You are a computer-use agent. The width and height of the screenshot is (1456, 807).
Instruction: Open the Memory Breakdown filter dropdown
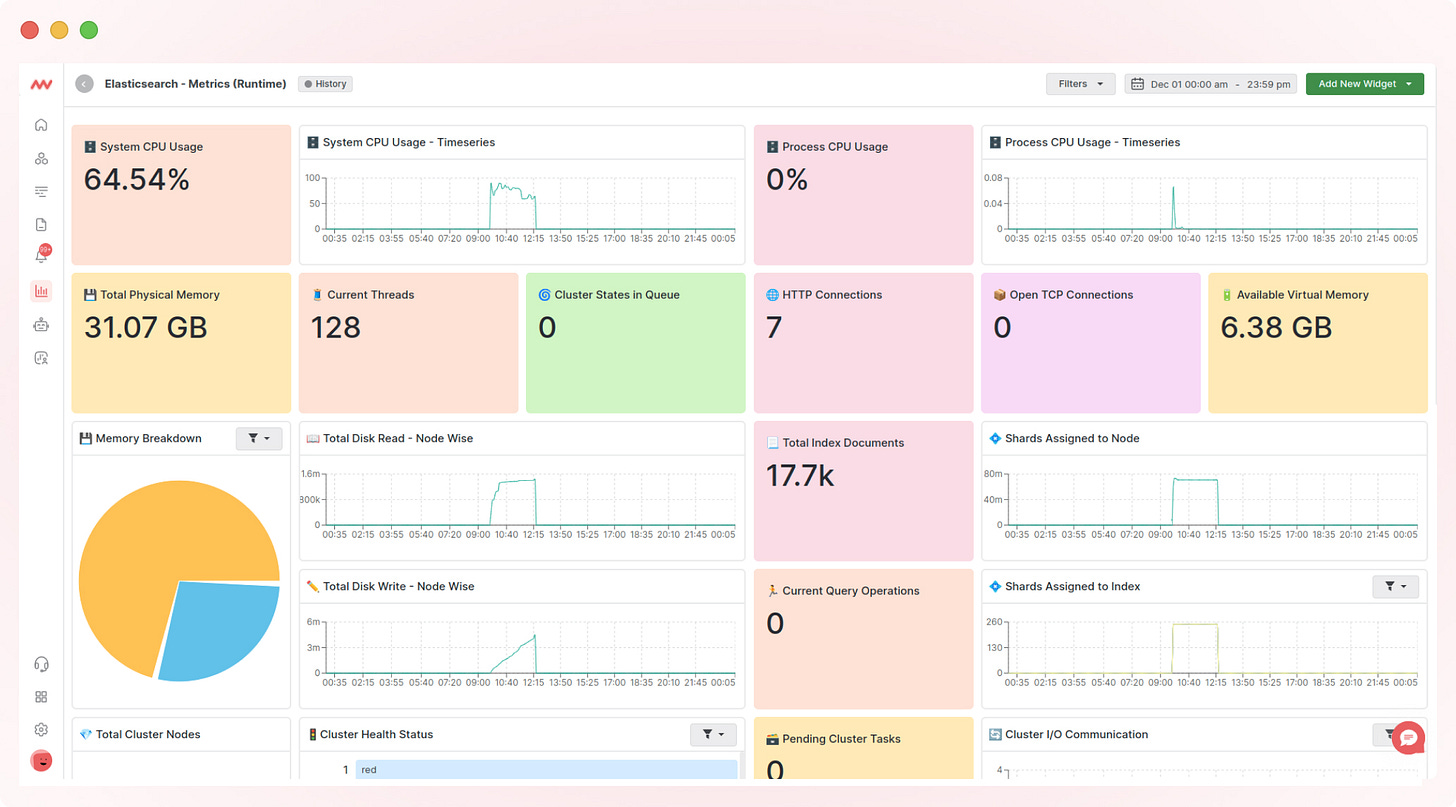pos(259,438)
